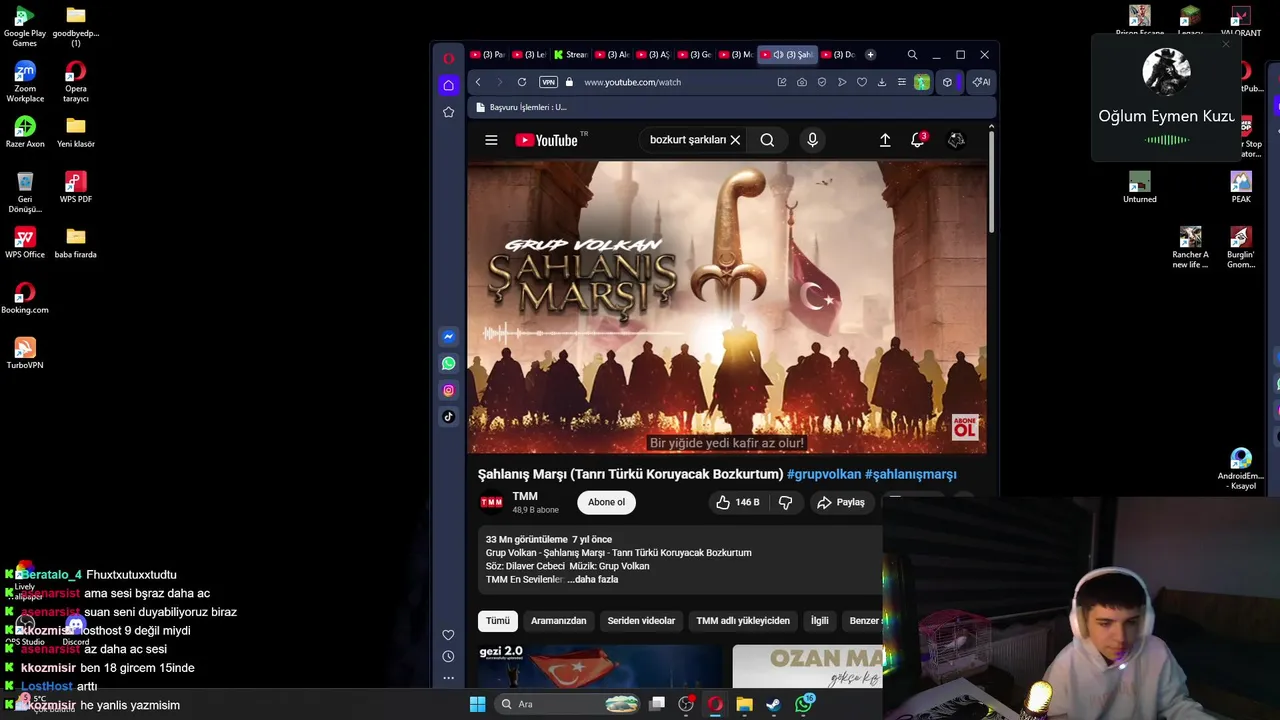Screen dimensions: 1280x720
Task: Click the YouTube search magnifier button
Action: pos(767,140)
